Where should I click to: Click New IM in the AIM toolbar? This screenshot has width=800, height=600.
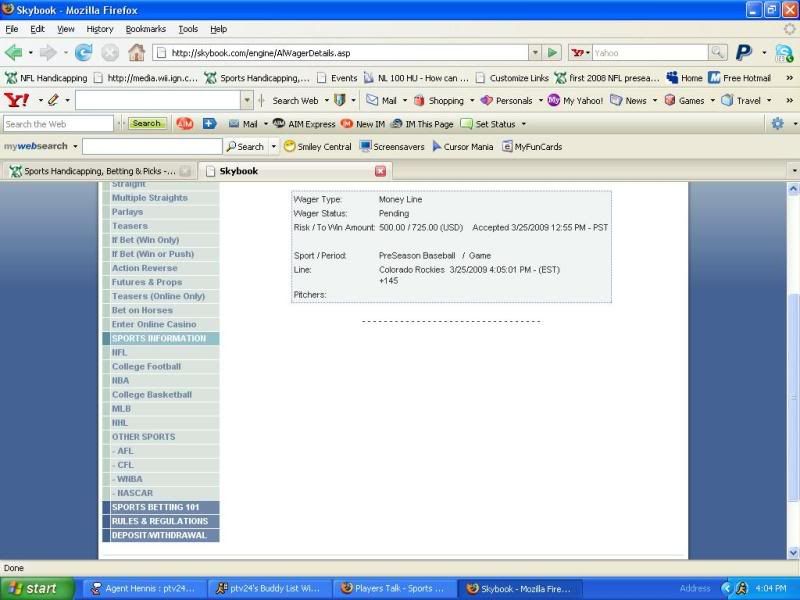tap(363, 124)
